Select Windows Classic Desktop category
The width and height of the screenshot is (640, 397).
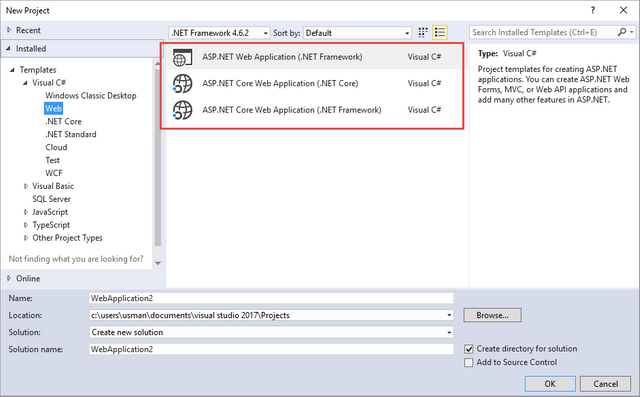click(91, 95)
